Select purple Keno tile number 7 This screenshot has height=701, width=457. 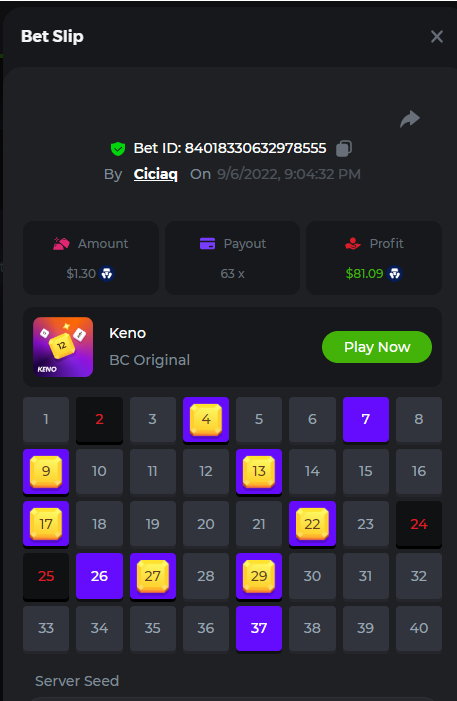[x=366, y=419]
